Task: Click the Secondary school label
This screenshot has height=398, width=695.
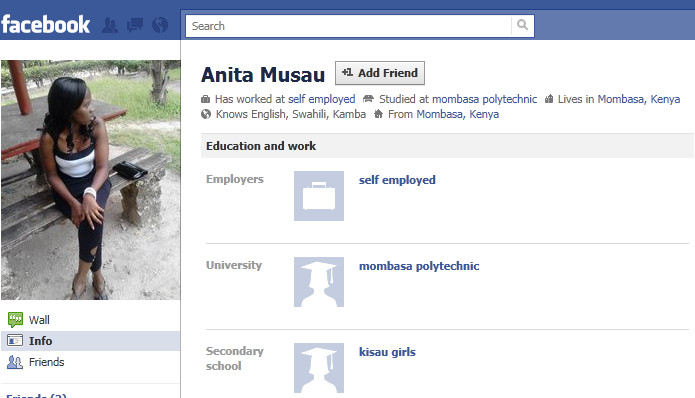Action: click(x=234, y=359)
